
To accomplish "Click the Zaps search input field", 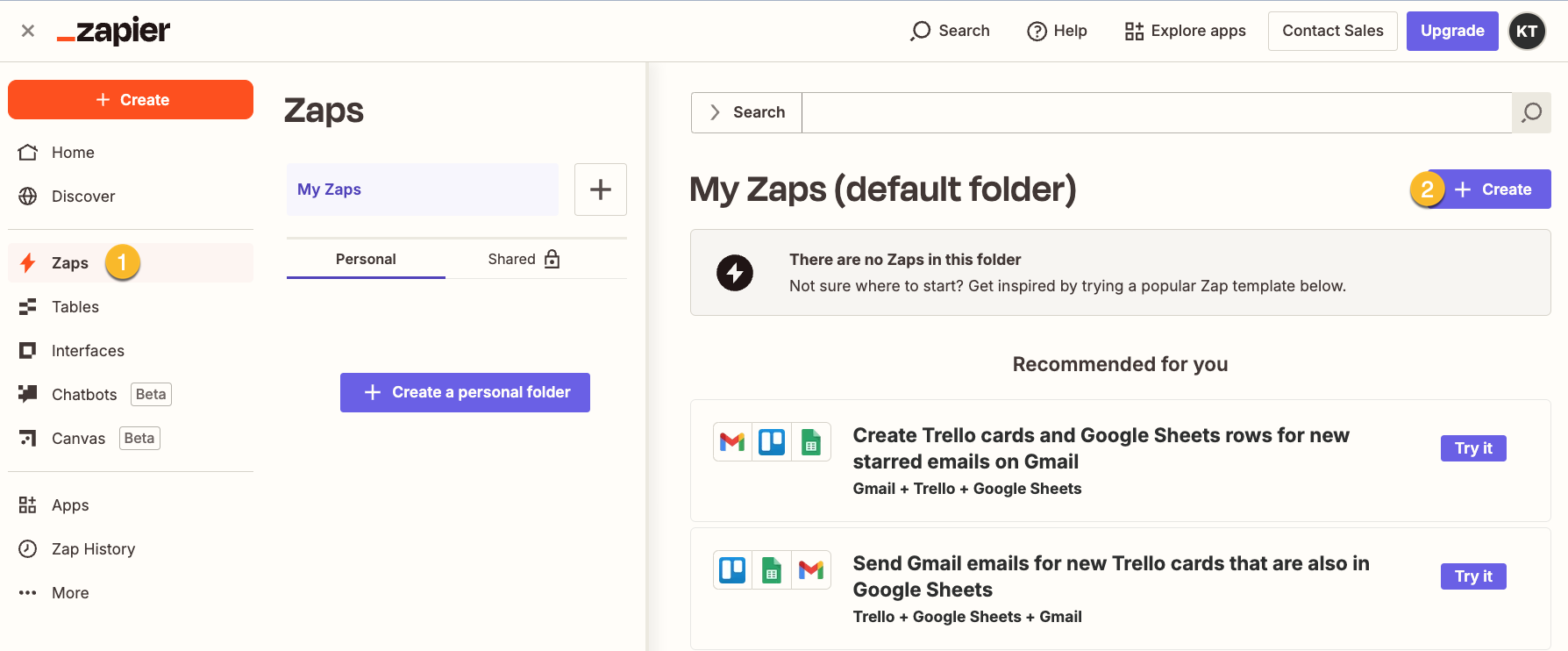I will pyautogui.click(x=1157, y=112).
